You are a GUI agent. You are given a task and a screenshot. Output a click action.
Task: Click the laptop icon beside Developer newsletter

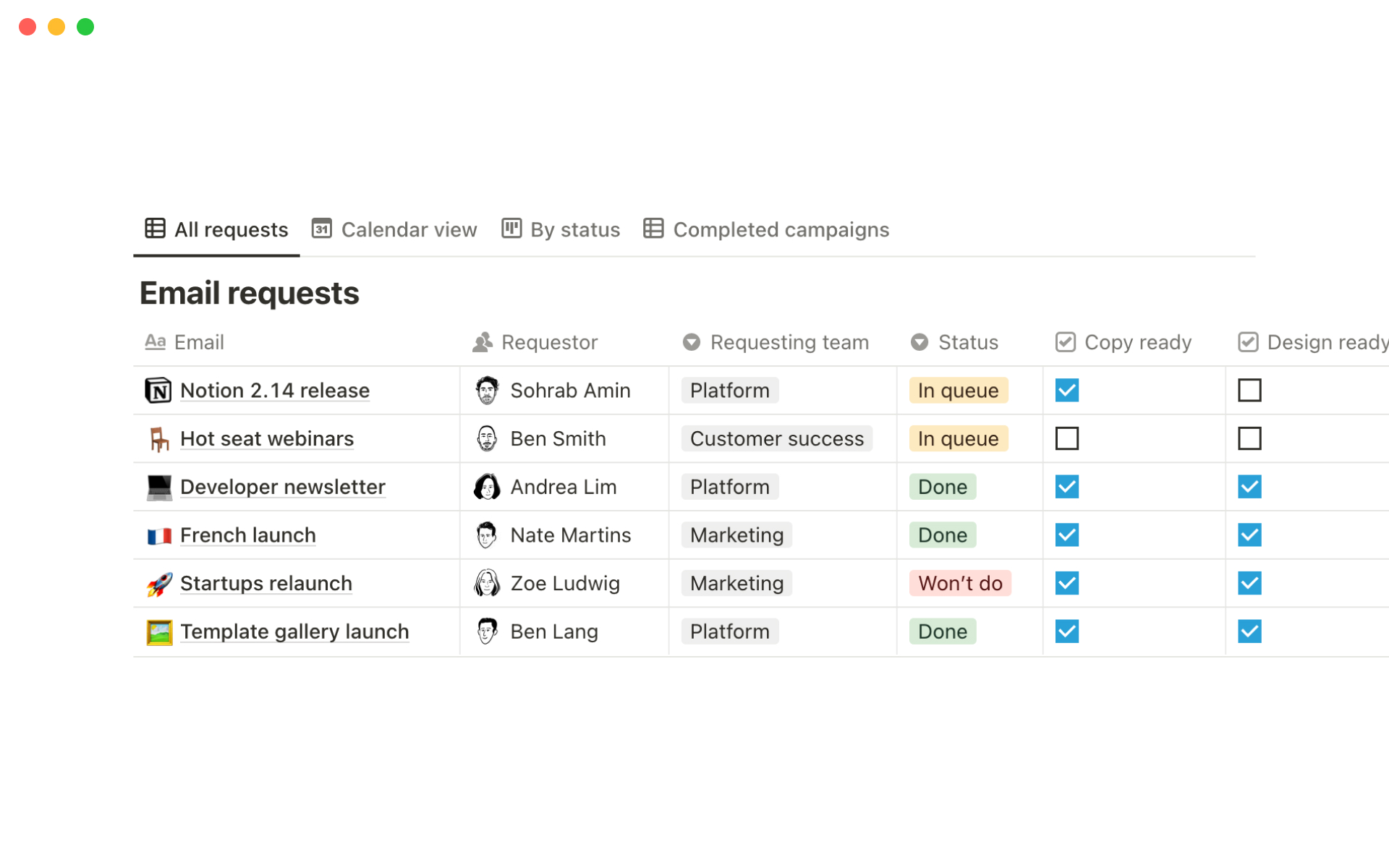(158, 487)
